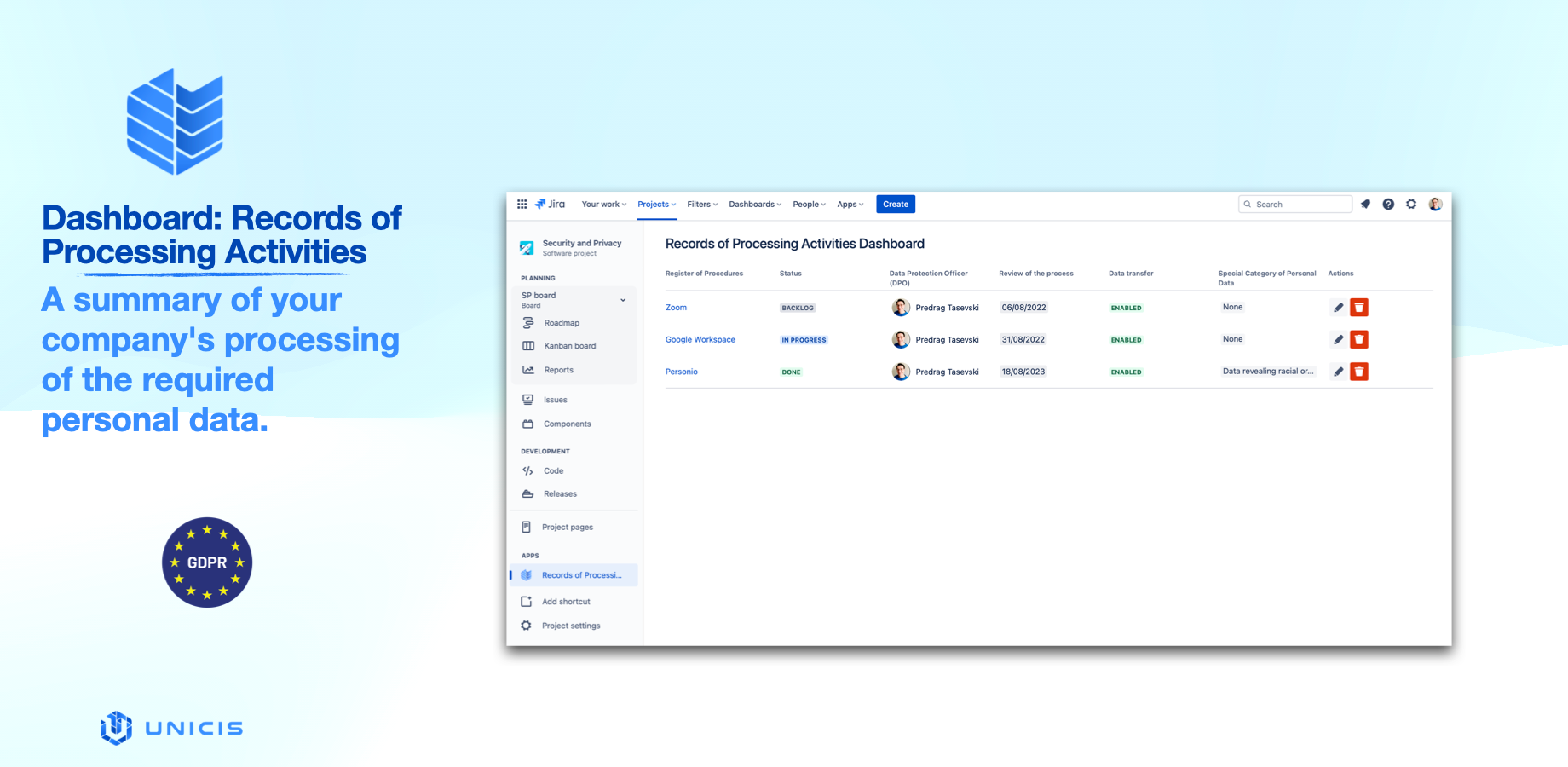
Task: Delete the Google Workspace record via the trash icon
Action: 1359,340
